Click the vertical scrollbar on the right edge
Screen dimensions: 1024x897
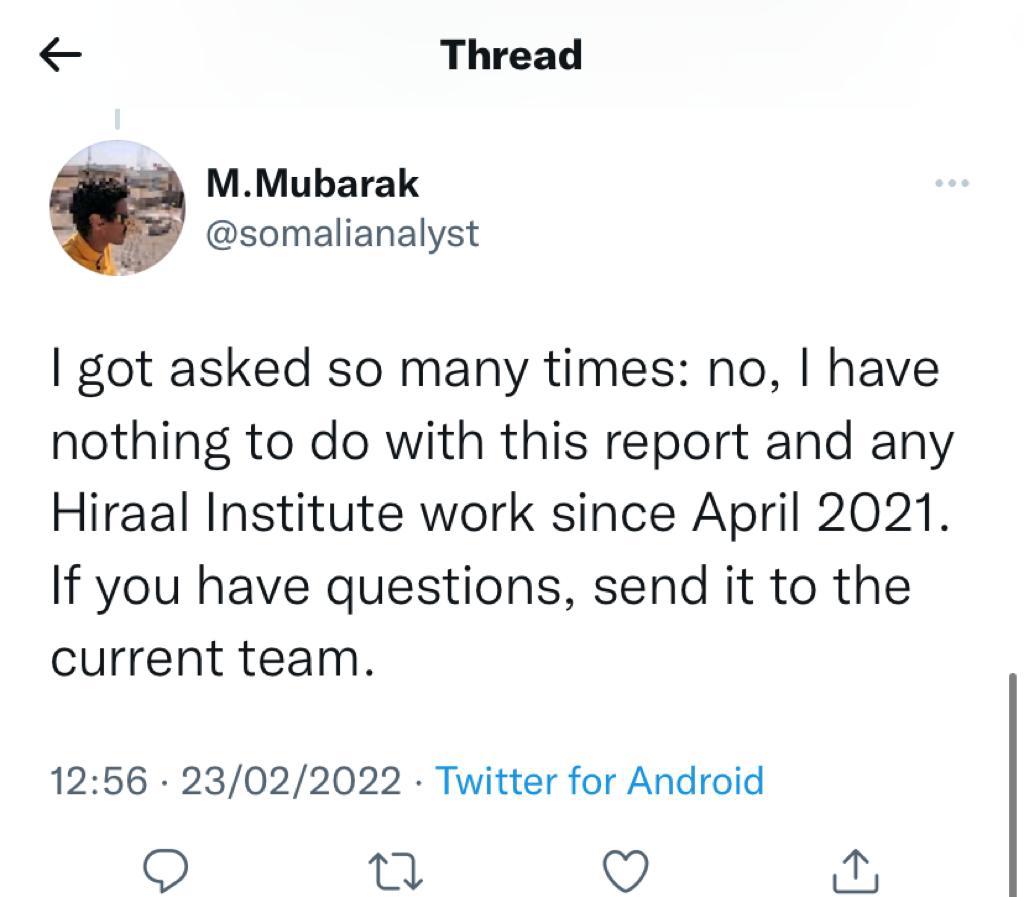[x=1013, y=760]
